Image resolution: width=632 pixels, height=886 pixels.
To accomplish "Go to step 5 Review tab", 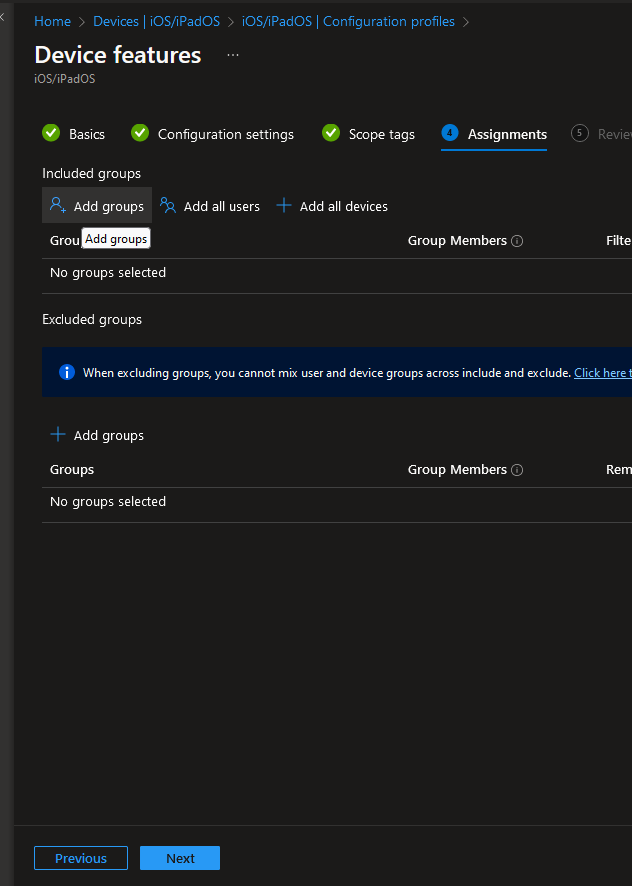I will coord(601,134).
